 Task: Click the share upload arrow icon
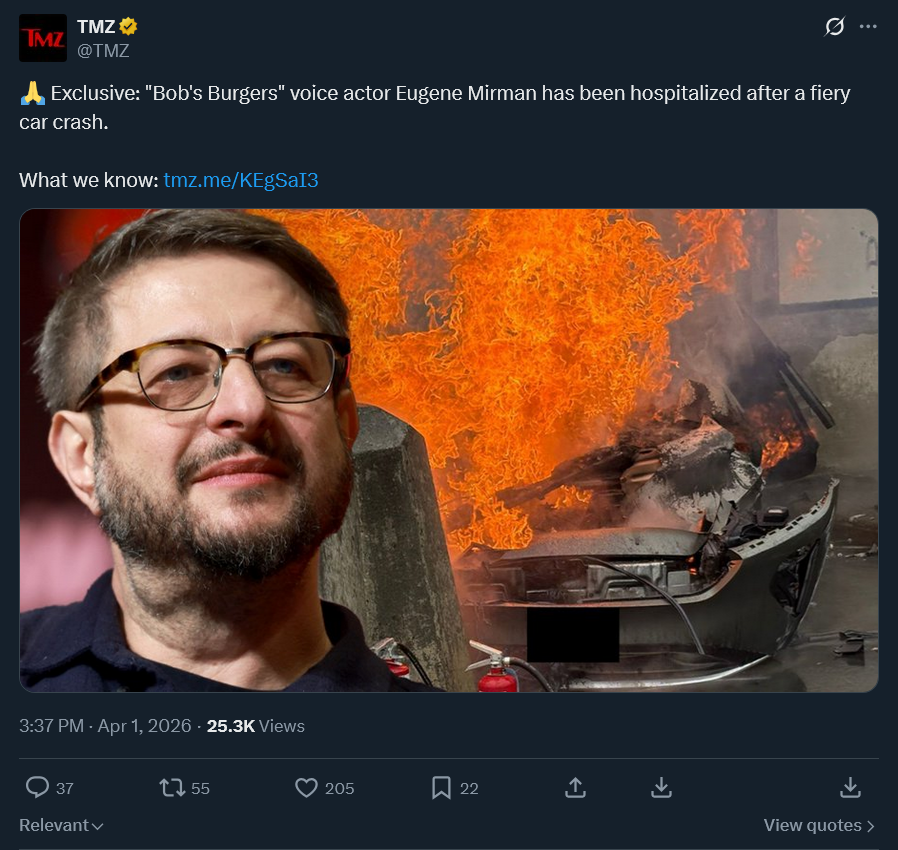coord(576,788)
